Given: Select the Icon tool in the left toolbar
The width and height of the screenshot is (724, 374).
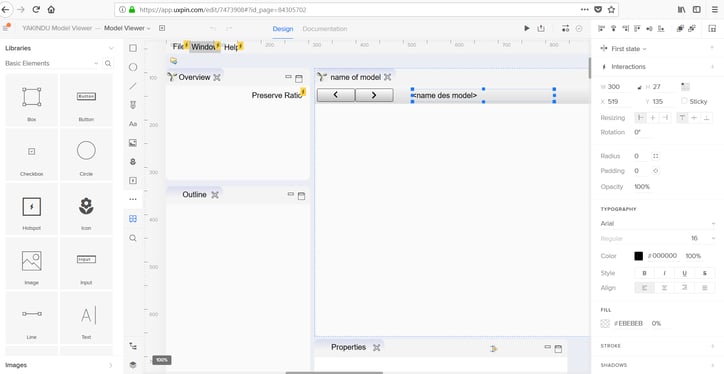Looking at the screenshot, I should [133, 162].
